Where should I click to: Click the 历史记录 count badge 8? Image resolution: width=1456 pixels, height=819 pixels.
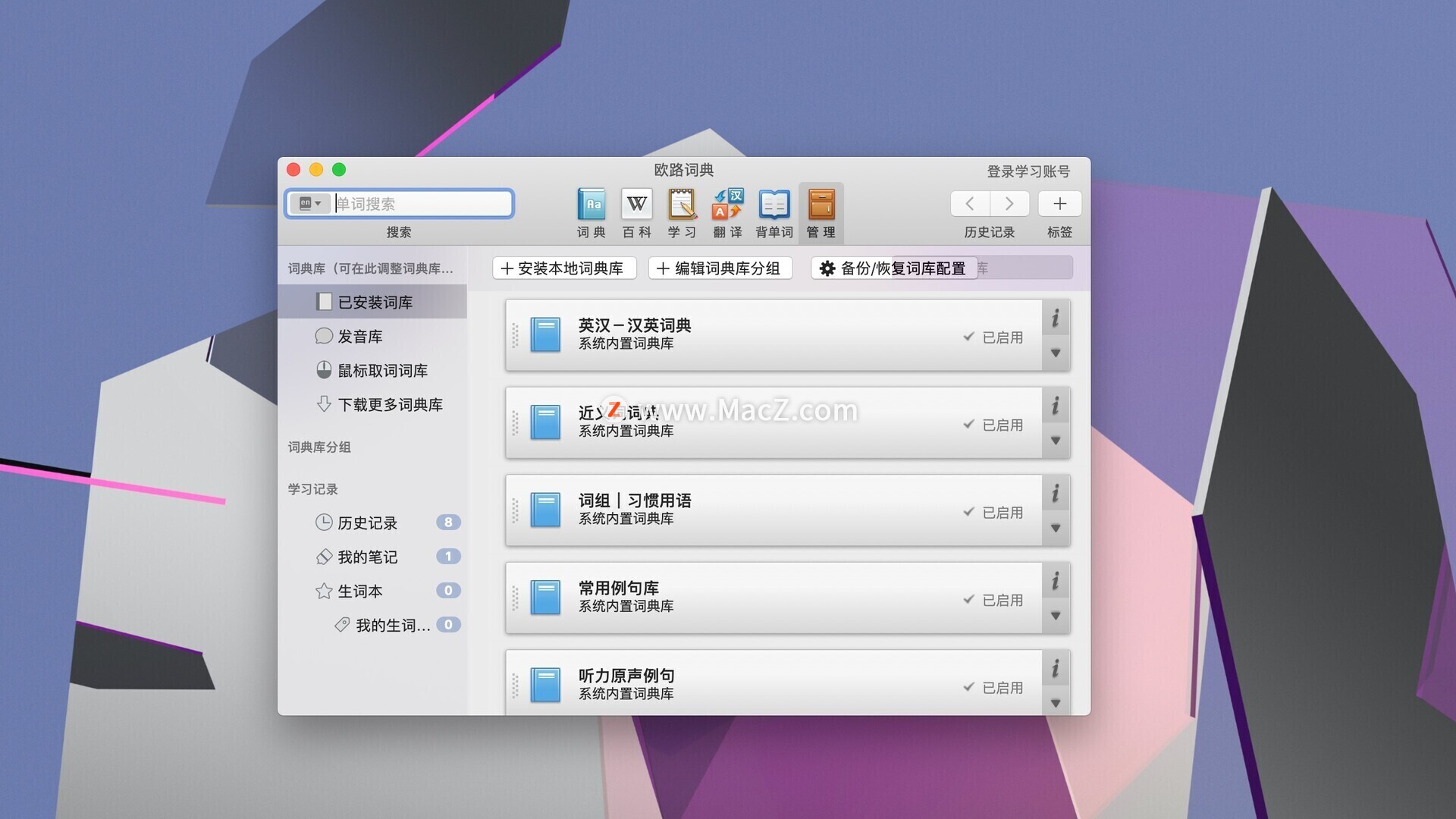coord(448,522)
